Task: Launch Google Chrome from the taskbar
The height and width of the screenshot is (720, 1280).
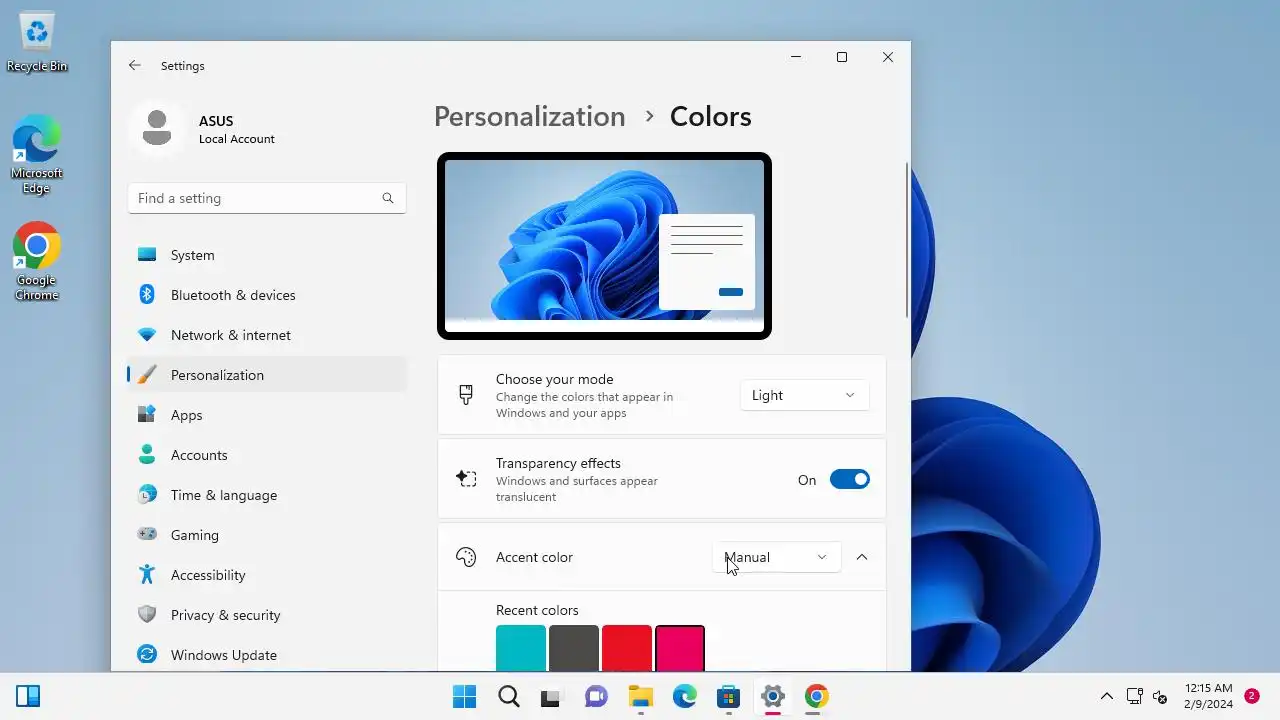Action: 816,696
